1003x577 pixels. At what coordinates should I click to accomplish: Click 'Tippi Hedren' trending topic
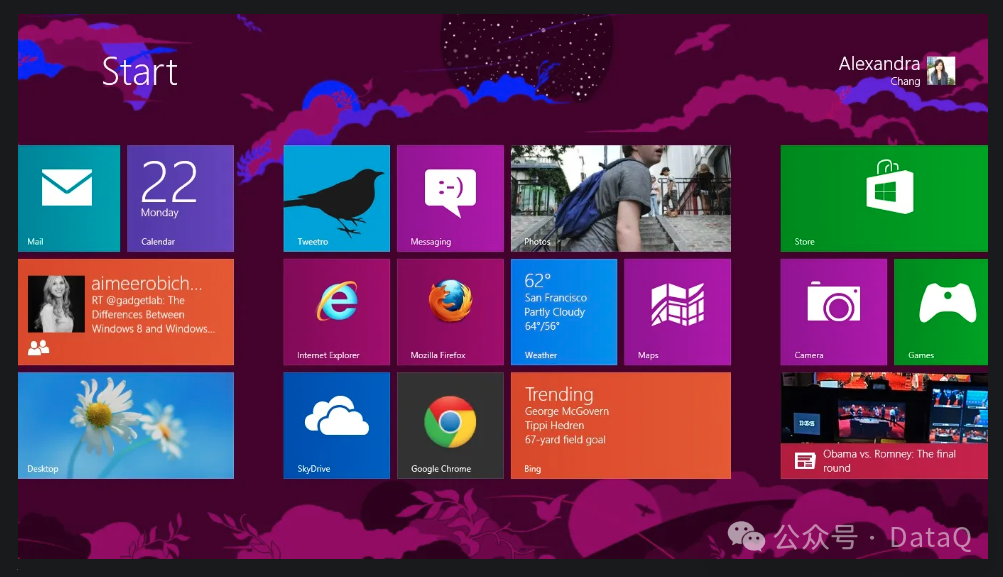(x=555, y=425)
